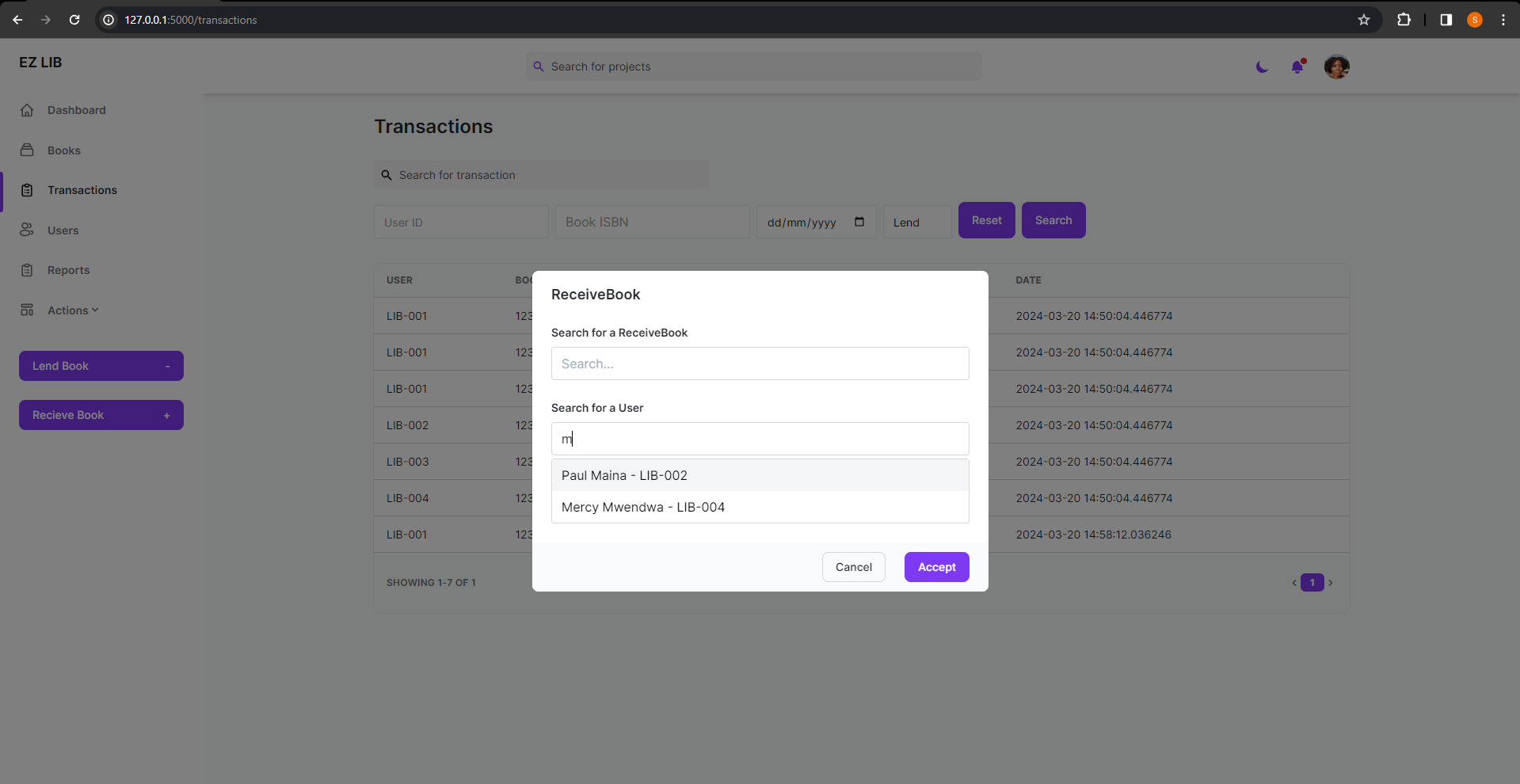1520x784 pixels.
Task: Click the browser back arrow
Action: pos(17,20)
